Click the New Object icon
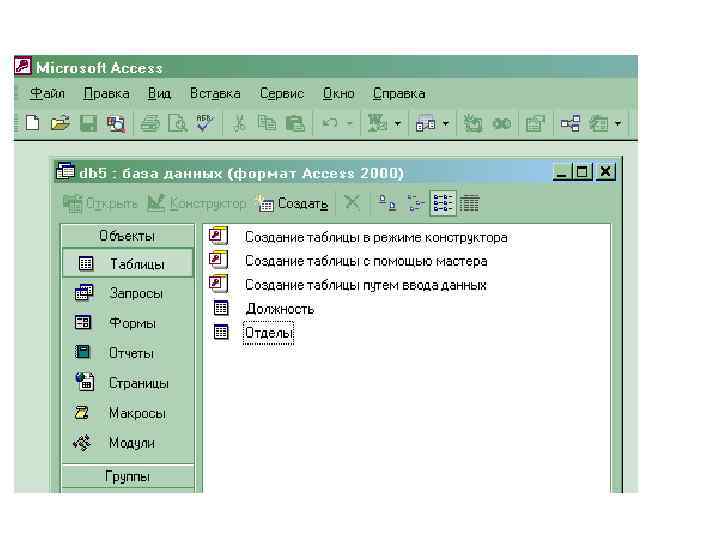 [x=599, y=123]
